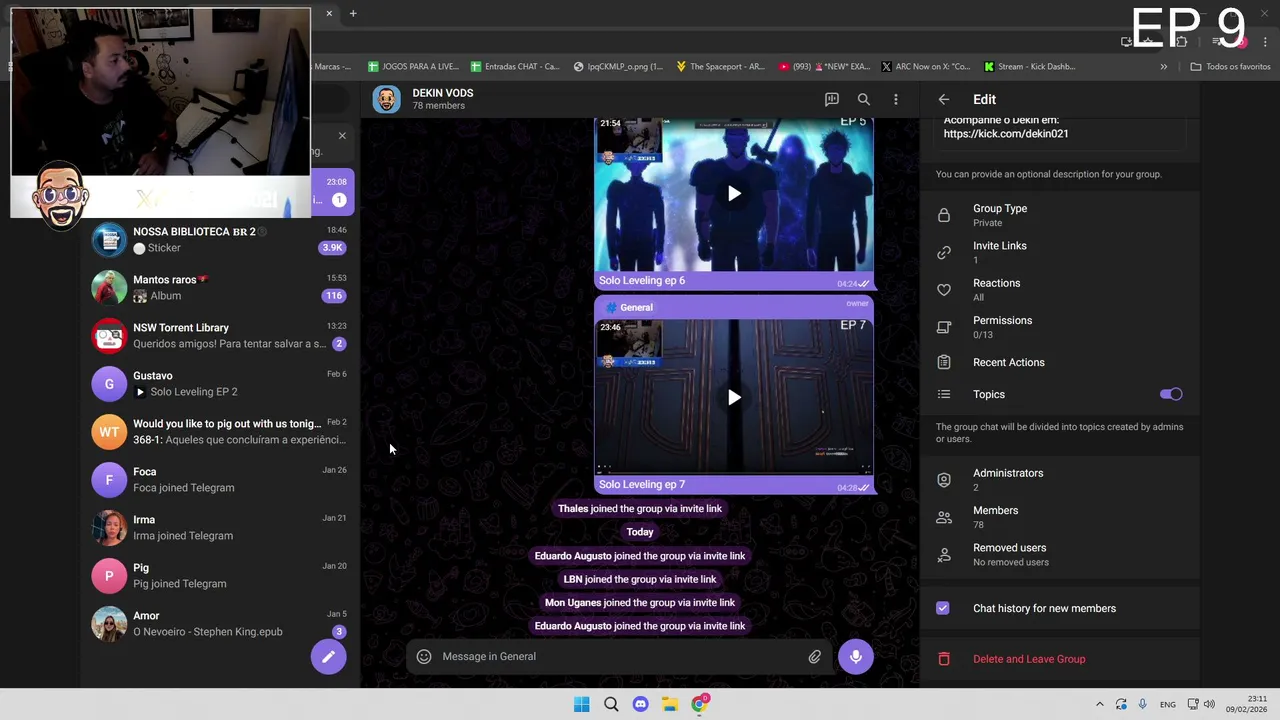This screenshot has height=720, width=1280.
Task: Open group call icon in DEKIN VODS header
Action: click(831, 99)
